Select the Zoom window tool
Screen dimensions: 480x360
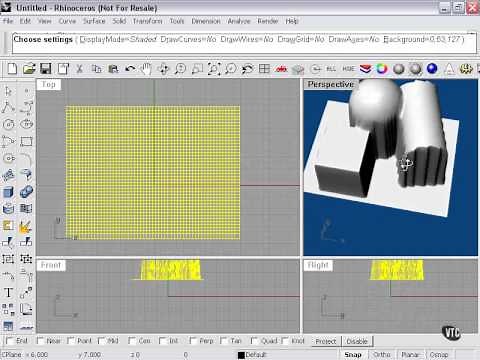pyautogui.click(x=197, y=69)
